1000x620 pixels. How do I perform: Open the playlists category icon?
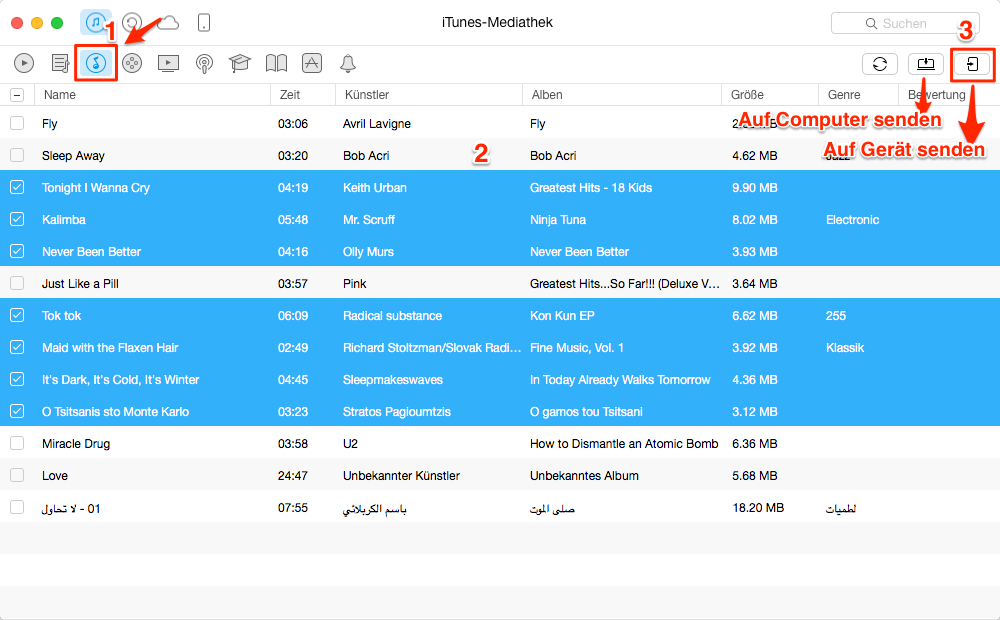[x=60, y=63]
